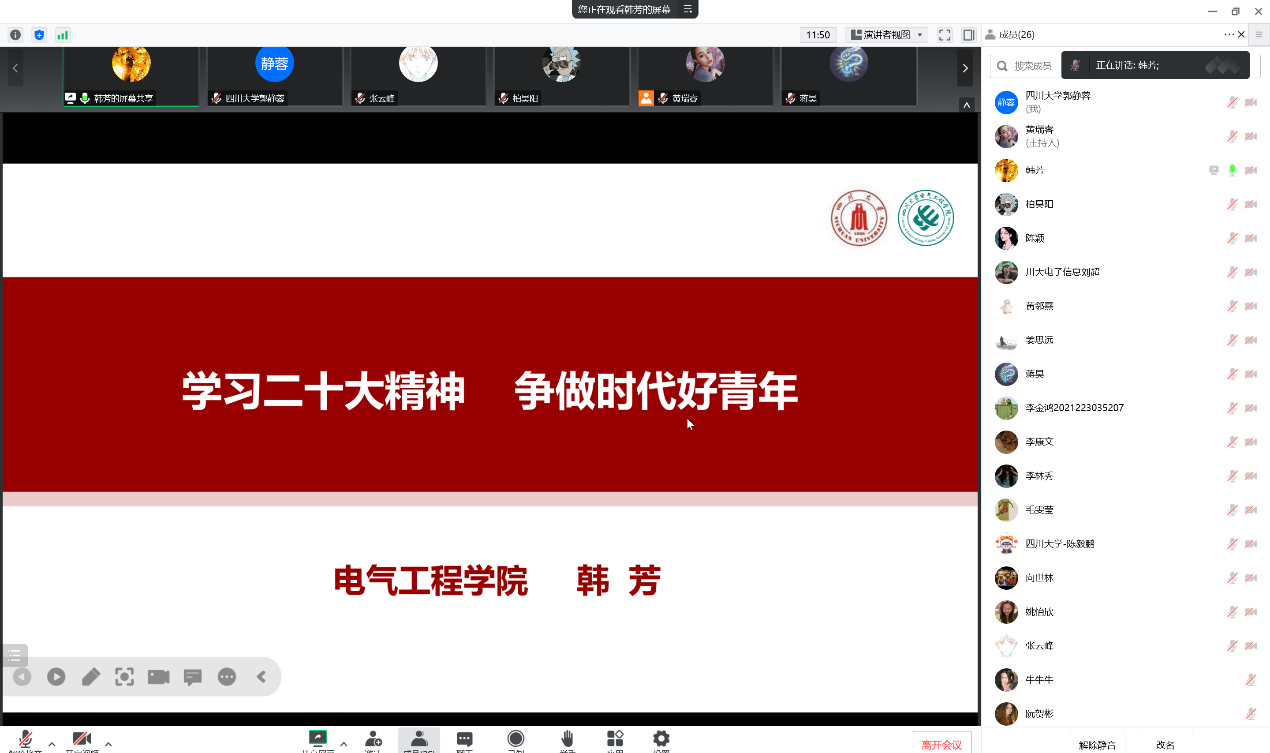Click the network signal strength icon
The height and width of the screenshot is (753, 1270).
pyautogui.click(x=63, y=35)
